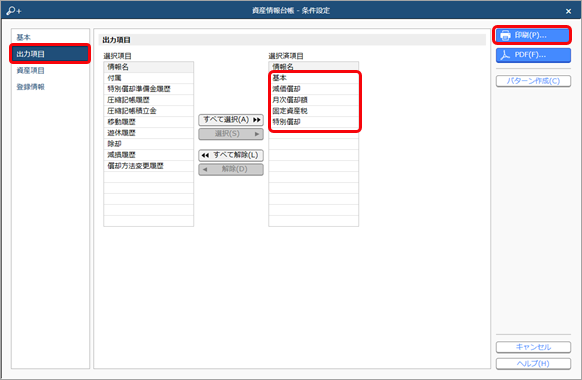Click すべて解除(L) button
The width and height of the screenshot is (582, 380).
tap(231, 155)
